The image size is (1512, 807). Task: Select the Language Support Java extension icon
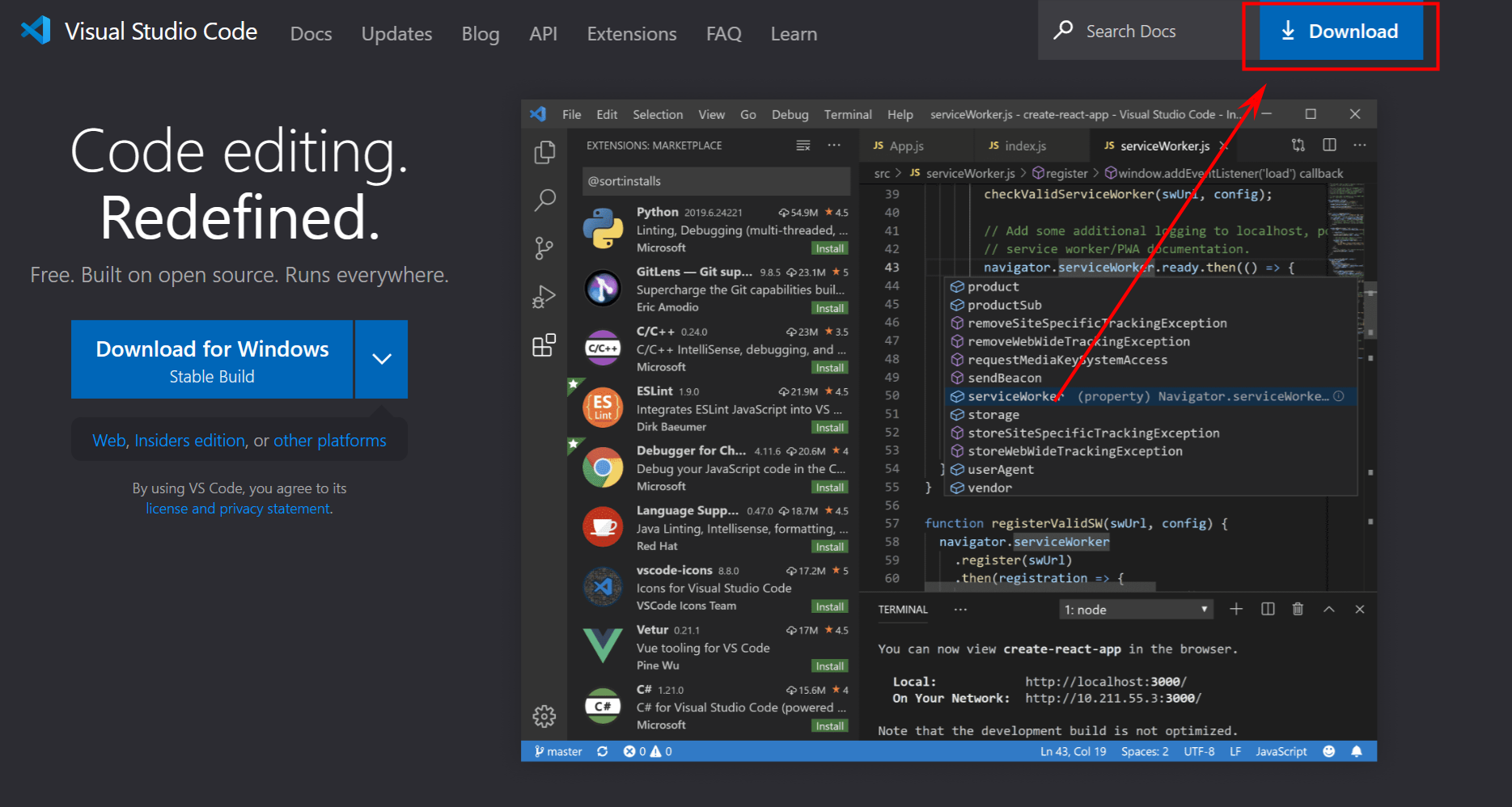[603, 527]
